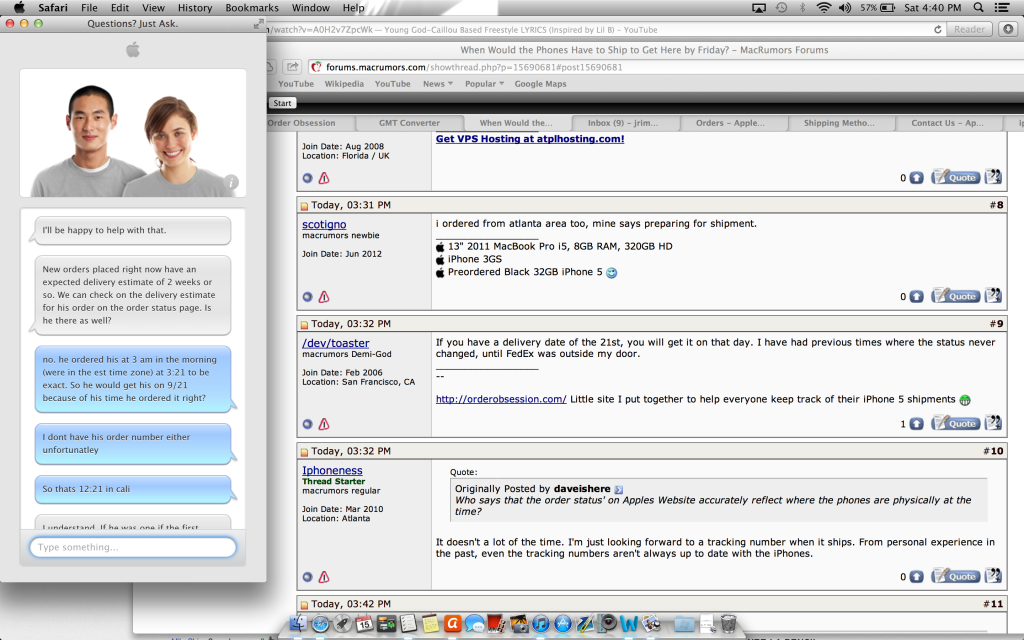Open Launchpad rocket icon in Dock
Image resolution: width=1024 pixels, height=640 pixels.
pyautogui.click(x=342, y=624)
